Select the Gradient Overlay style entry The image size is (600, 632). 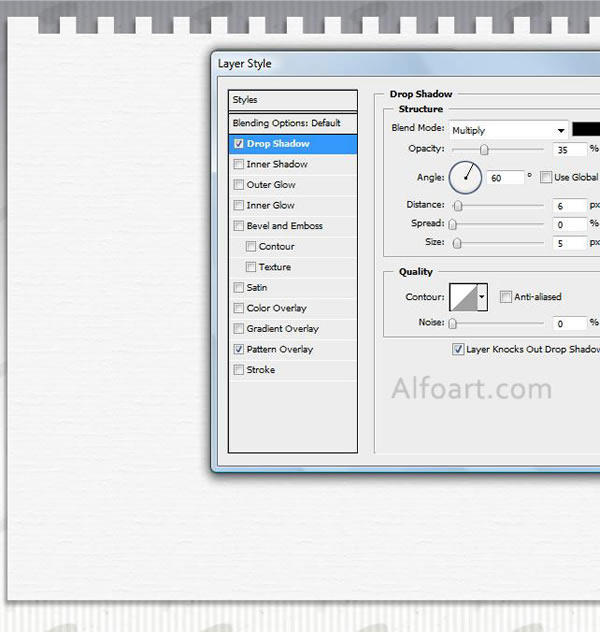tap(293, 328)
